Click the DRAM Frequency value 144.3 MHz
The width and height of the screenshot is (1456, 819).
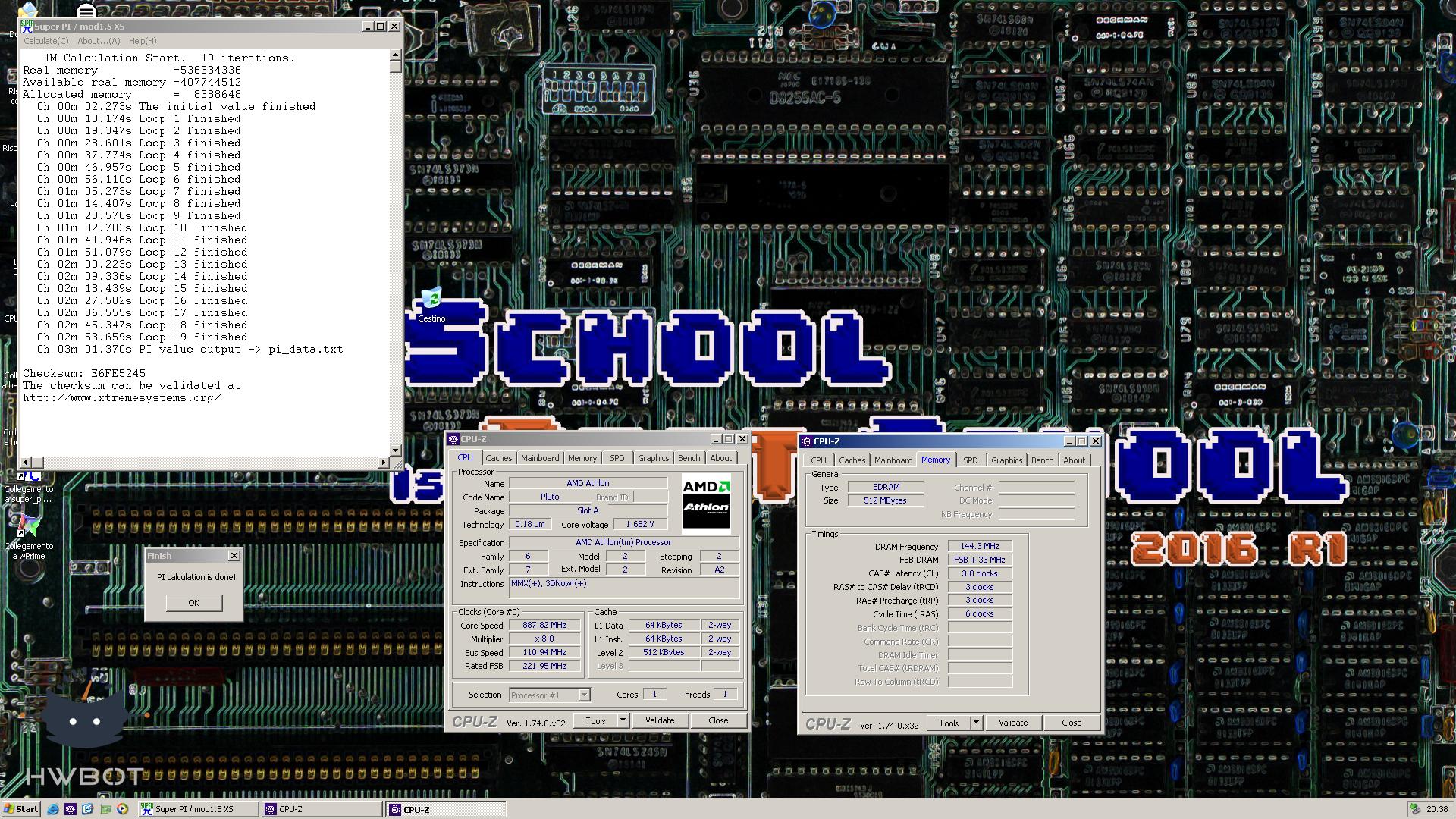tap(979, 546)
